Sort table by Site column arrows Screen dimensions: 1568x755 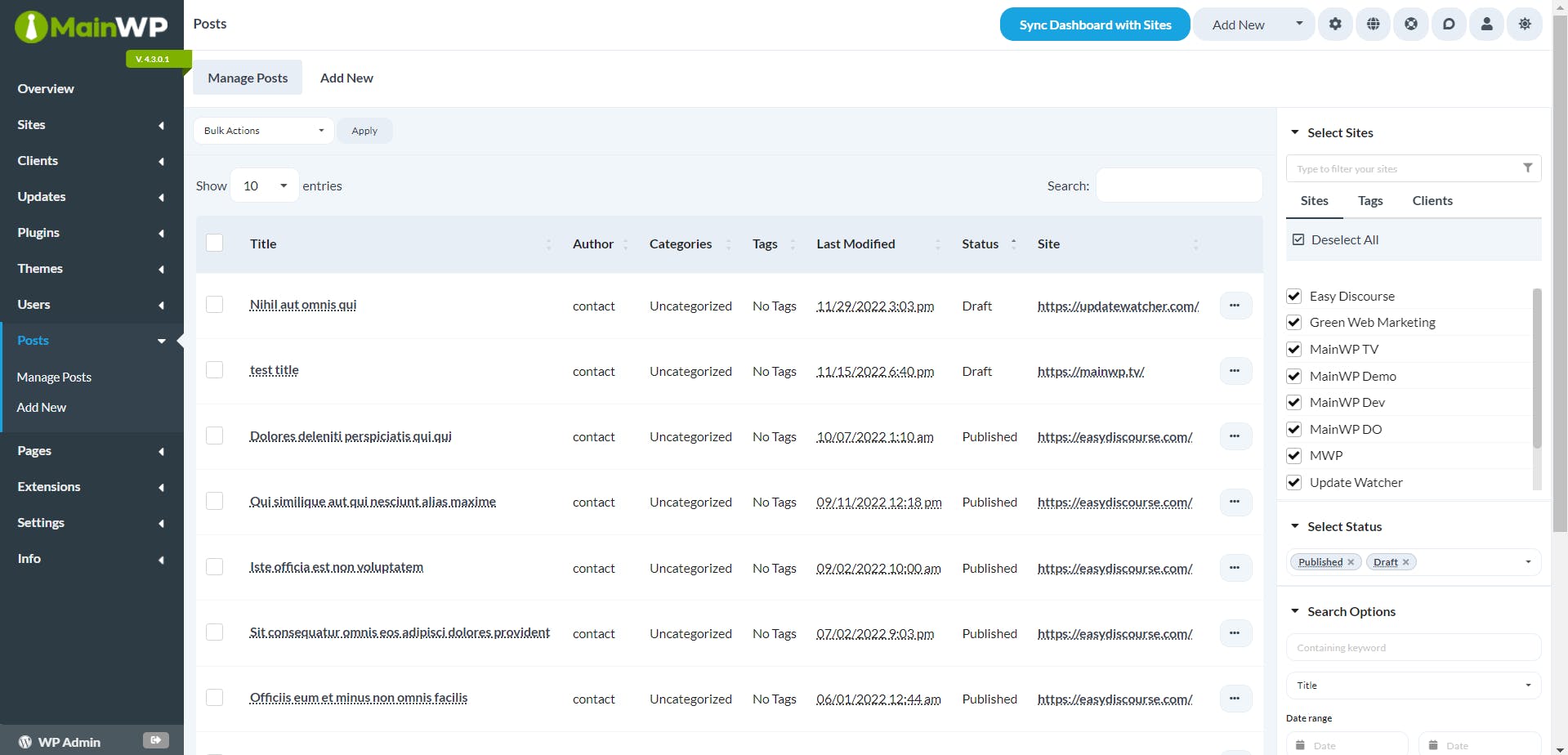[x=1195, y=244]
